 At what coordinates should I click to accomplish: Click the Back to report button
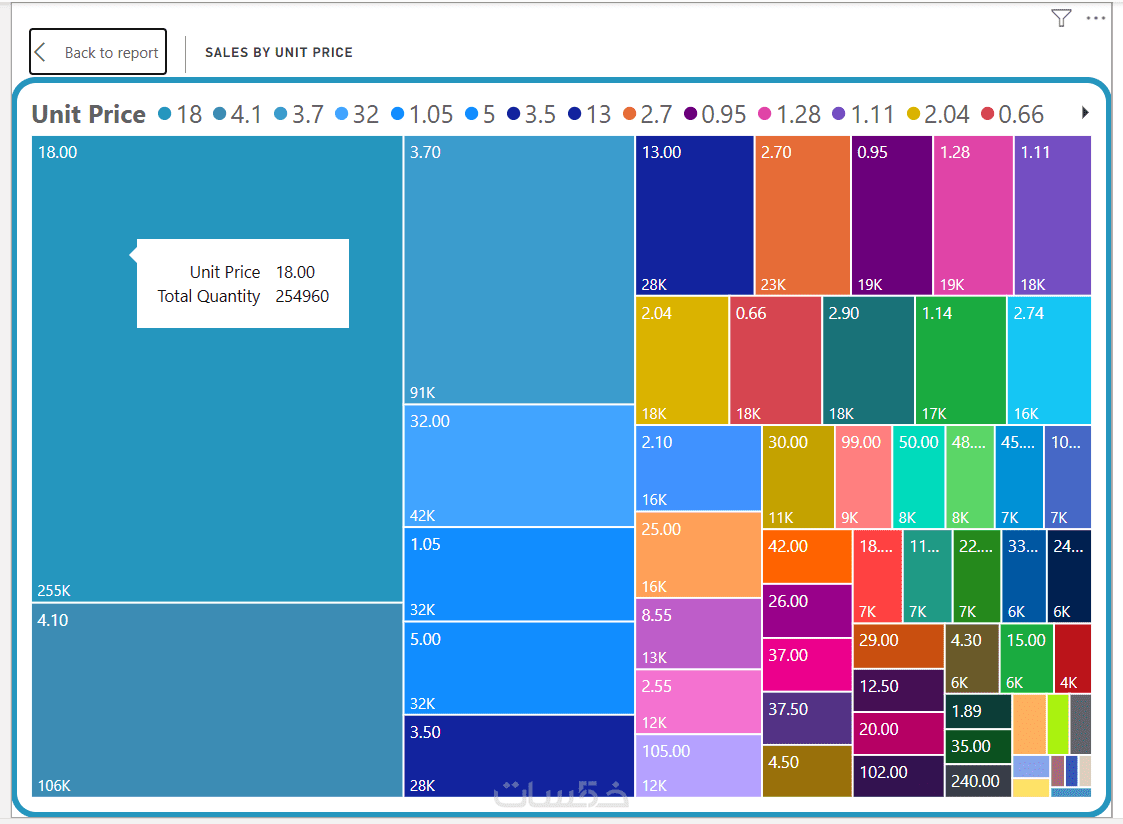click(97, 53)
